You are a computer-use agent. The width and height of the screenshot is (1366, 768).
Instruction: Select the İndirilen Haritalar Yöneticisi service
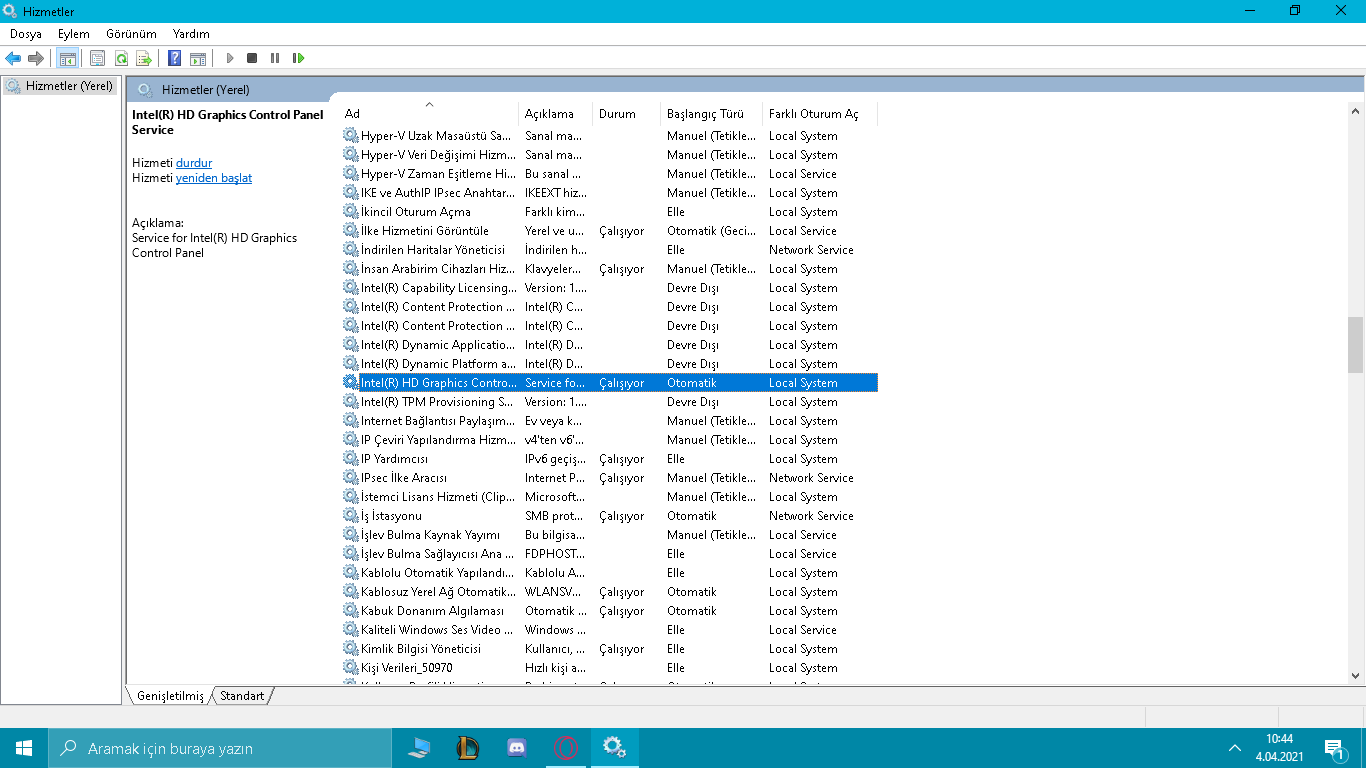coord(609,250)
